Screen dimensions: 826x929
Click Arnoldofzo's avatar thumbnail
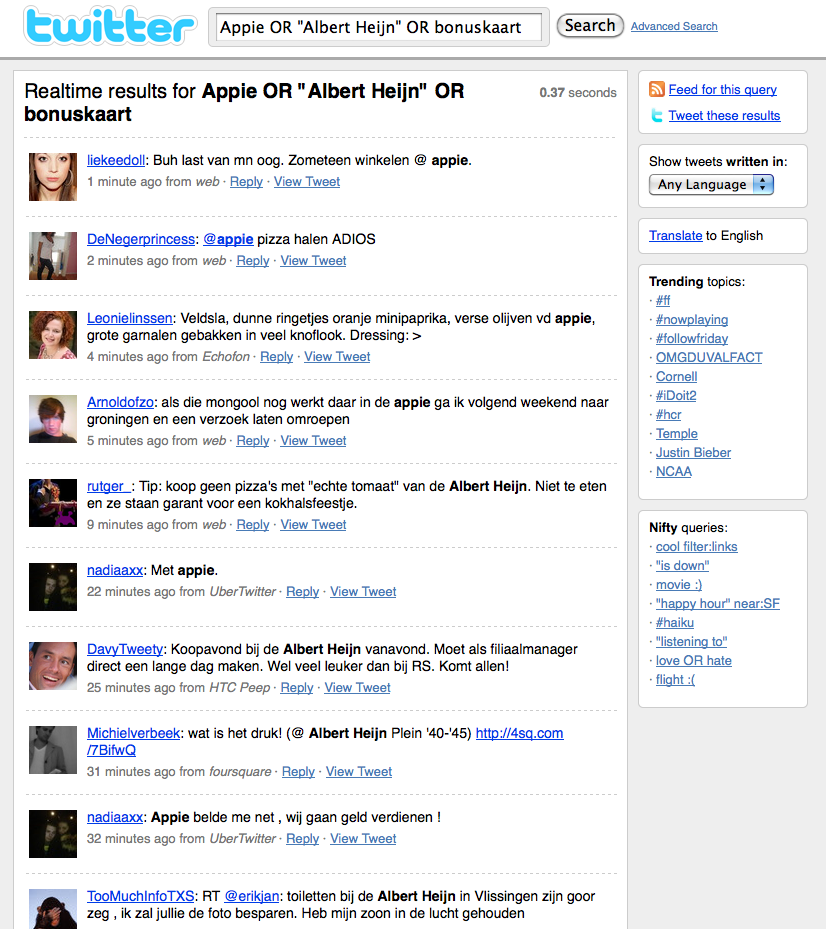(x=53, y=419)
